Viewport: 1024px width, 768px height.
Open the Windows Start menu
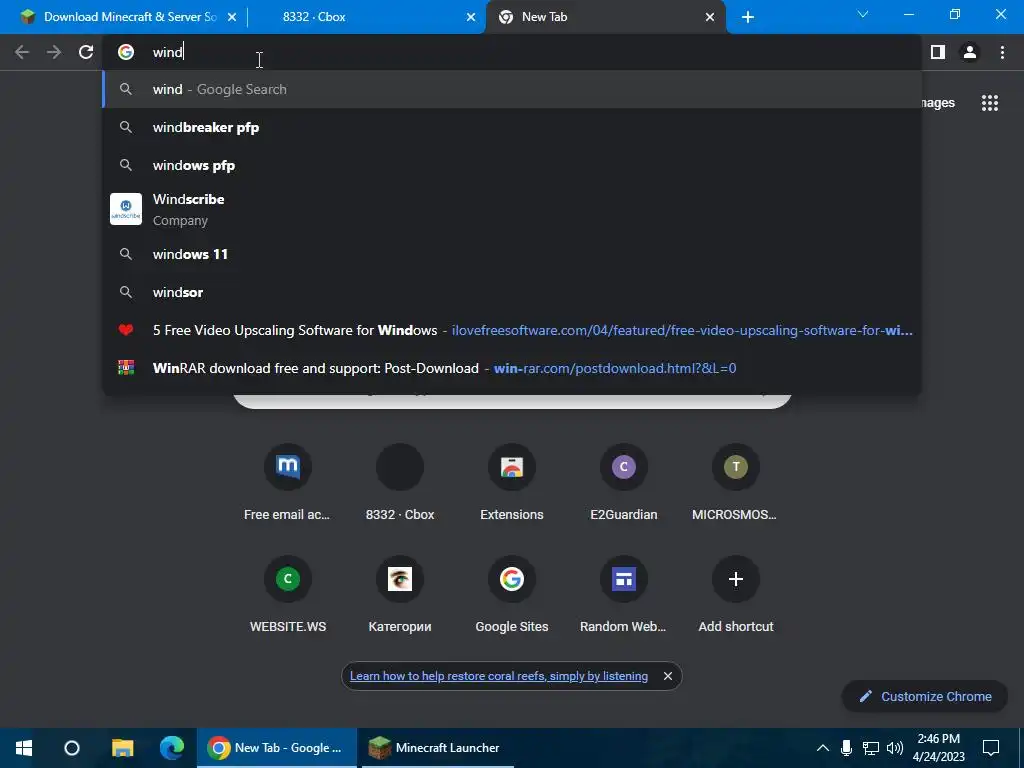pos(24,748)
